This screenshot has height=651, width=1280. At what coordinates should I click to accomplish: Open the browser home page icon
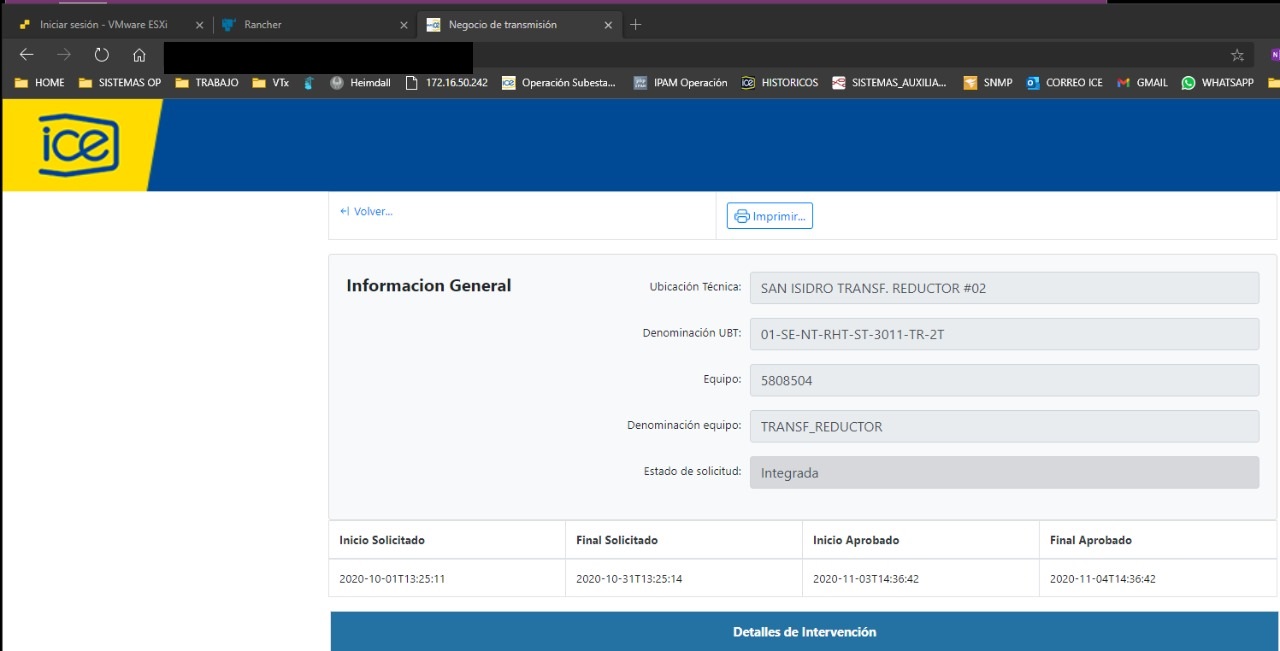(x=139, y=55)
